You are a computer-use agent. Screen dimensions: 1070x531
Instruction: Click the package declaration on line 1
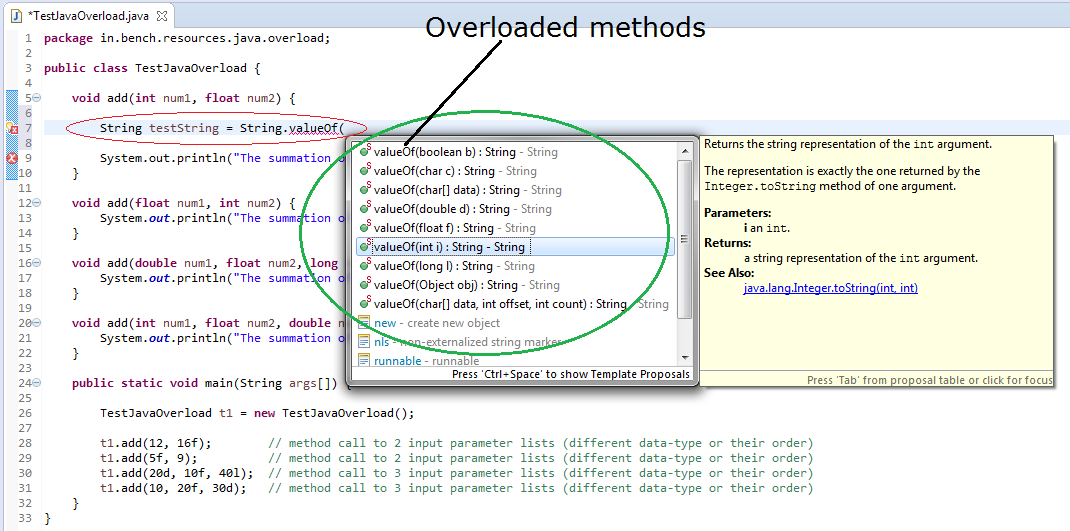click(x=187, y=38)
